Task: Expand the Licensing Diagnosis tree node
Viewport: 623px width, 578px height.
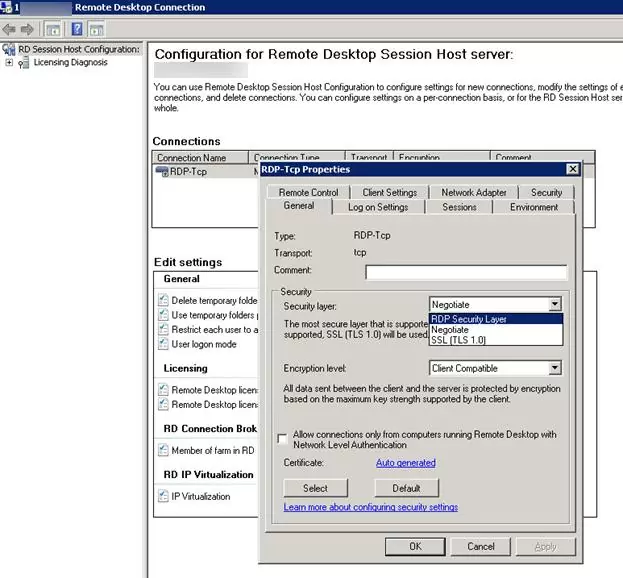Action: click(9, 63)
